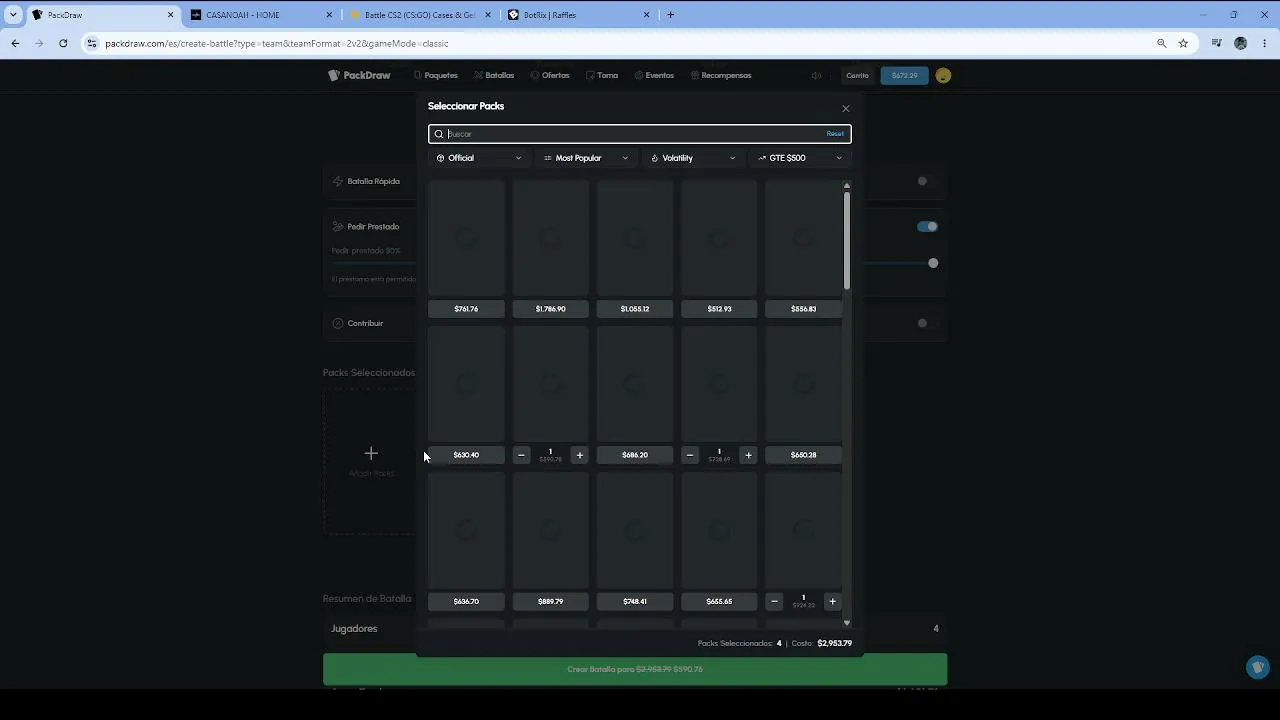Toggle the Pedir Prestado switch
1280x720 pixels.
(x=927, y=226)
